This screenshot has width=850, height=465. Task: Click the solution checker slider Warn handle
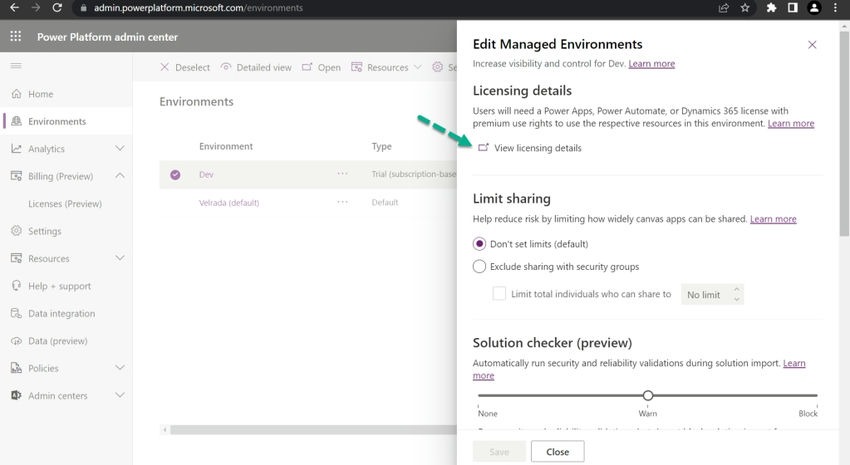point(648,396)
